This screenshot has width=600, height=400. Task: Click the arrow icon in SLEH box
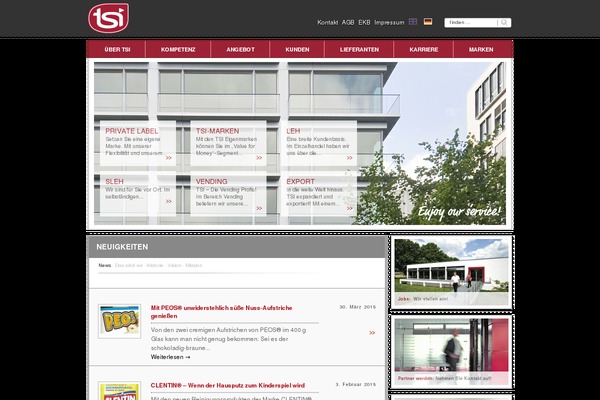(x=169, y=201)
